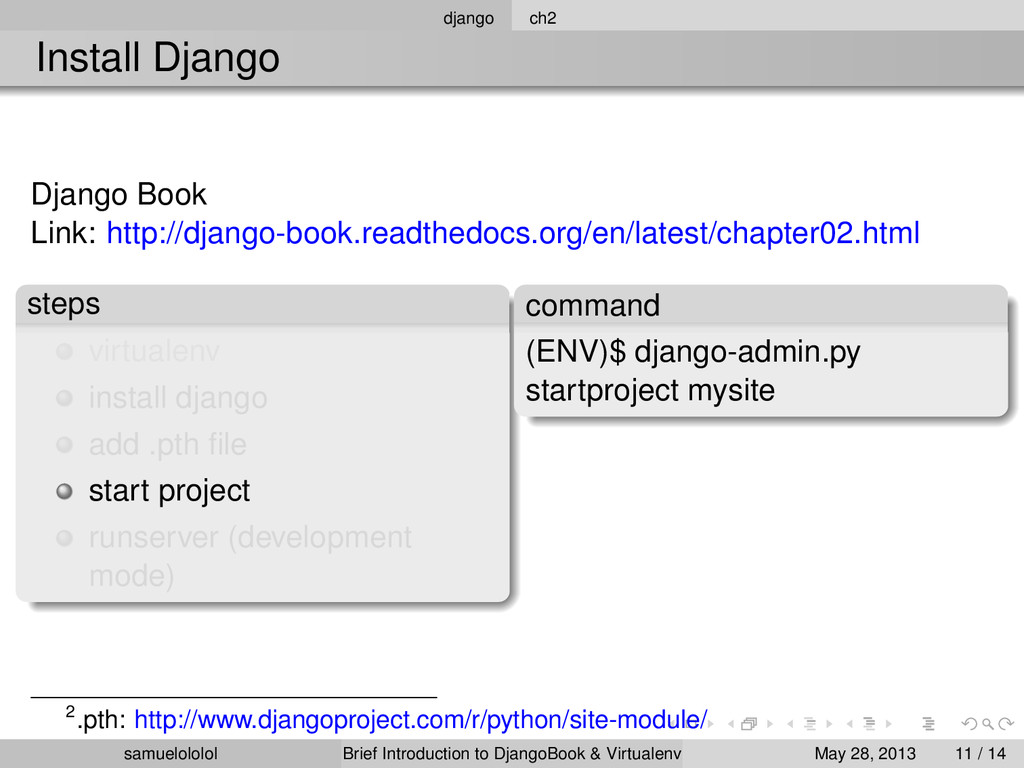Click the dimmed 'virtualenv' step

[154, 351]
